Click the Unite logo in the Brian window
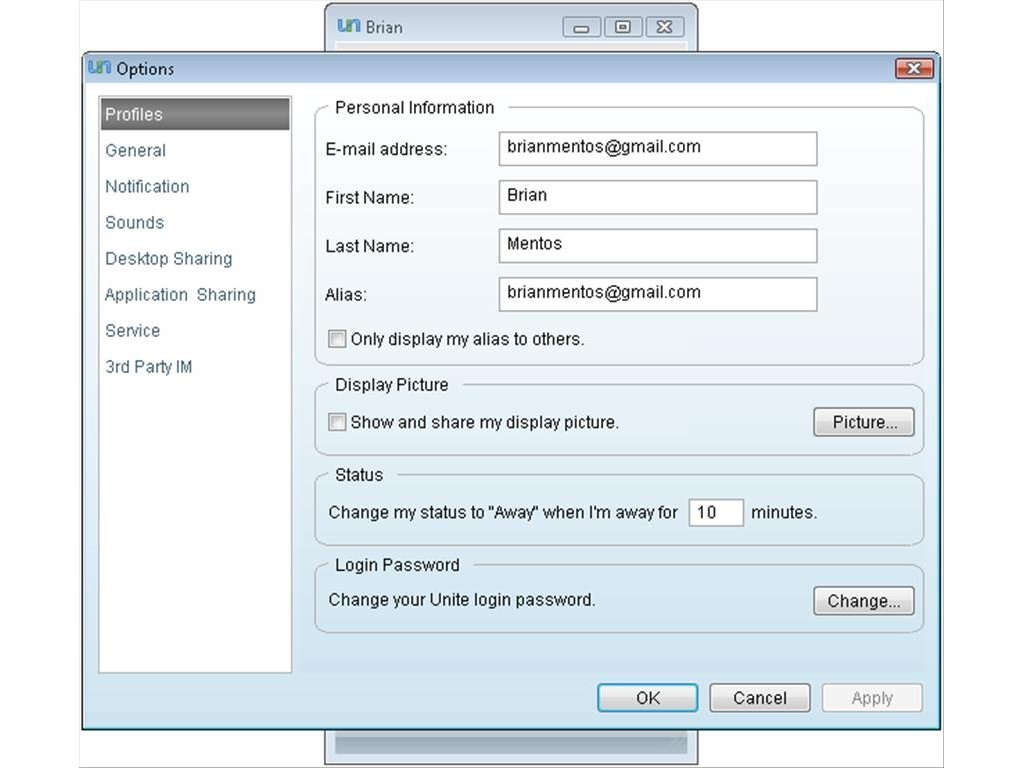This screenshot has height=768, width=1024. point(349,26)
